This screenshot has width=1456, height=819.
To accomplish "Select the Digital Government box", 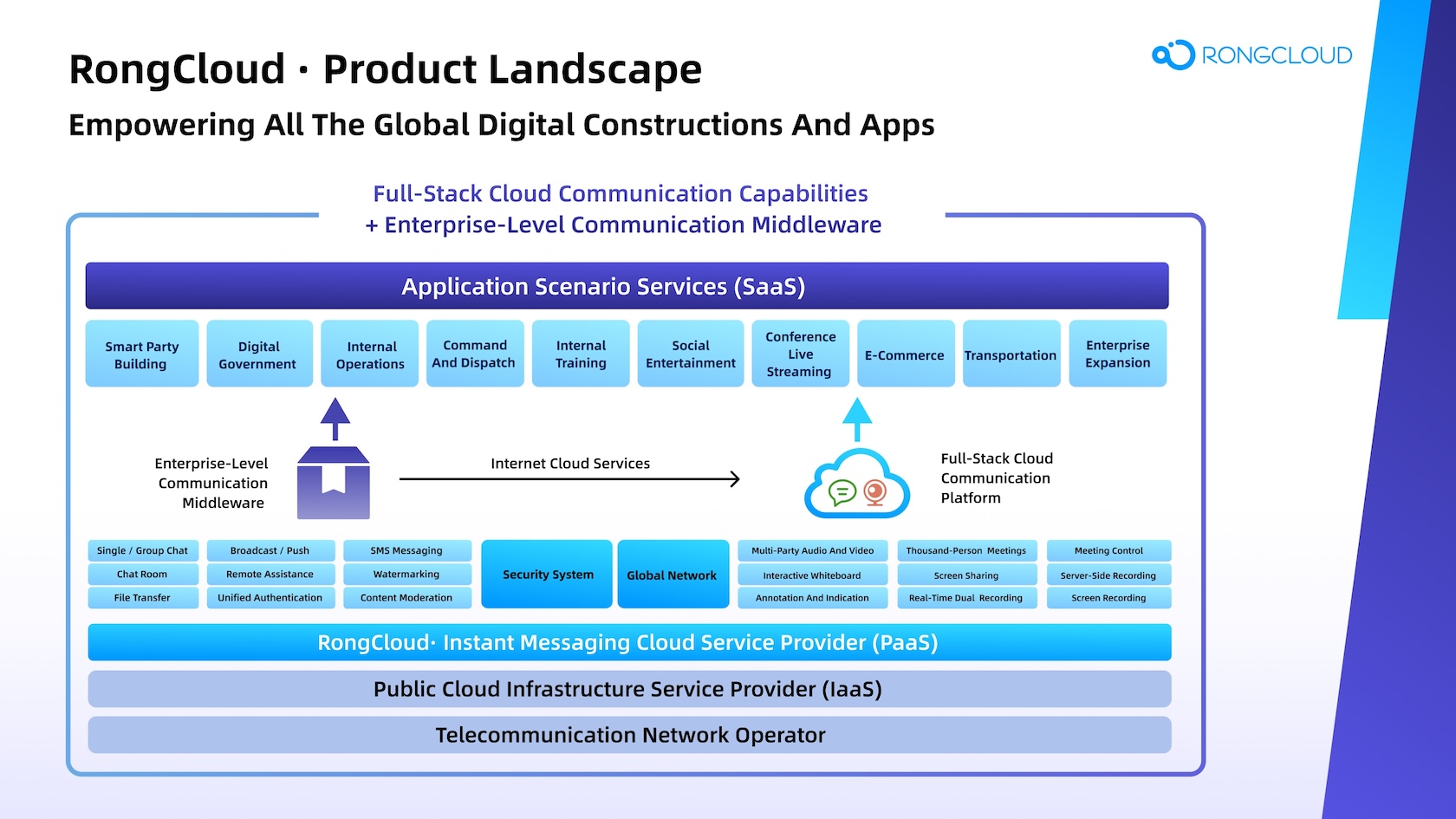I will [259, 354].
